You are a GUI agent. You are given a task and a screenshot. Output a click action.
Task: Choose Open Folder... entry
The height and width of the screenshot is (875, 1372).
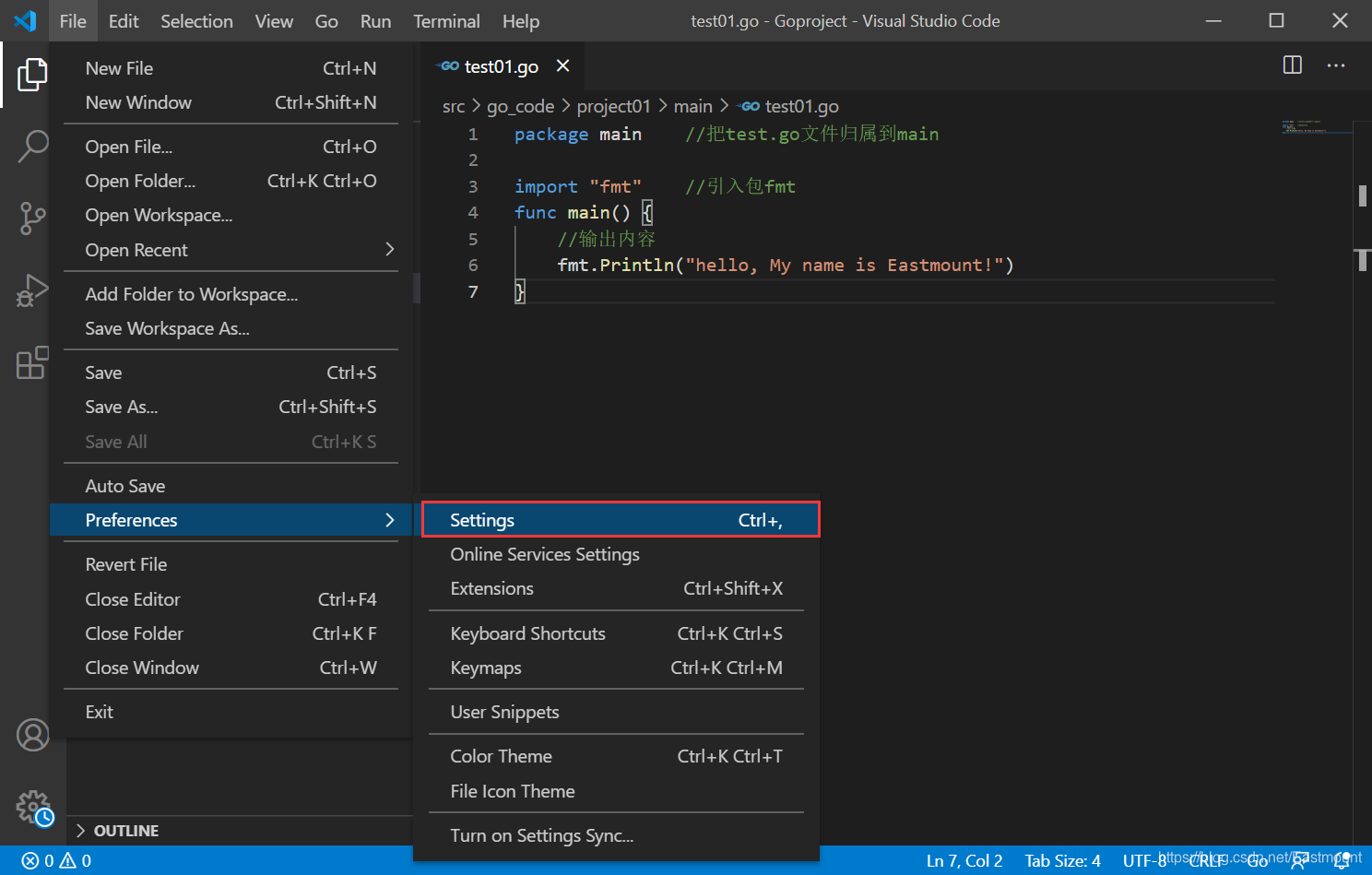click(x=231, y=181)
